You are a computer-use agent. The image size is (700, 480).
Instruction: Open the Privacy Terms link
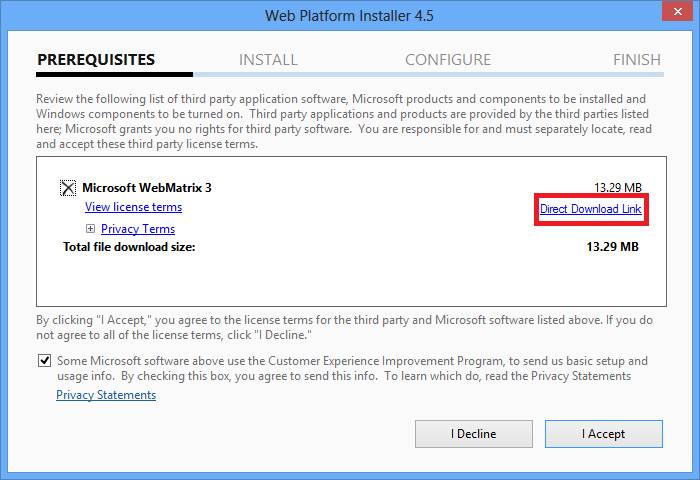coord(138,229)
